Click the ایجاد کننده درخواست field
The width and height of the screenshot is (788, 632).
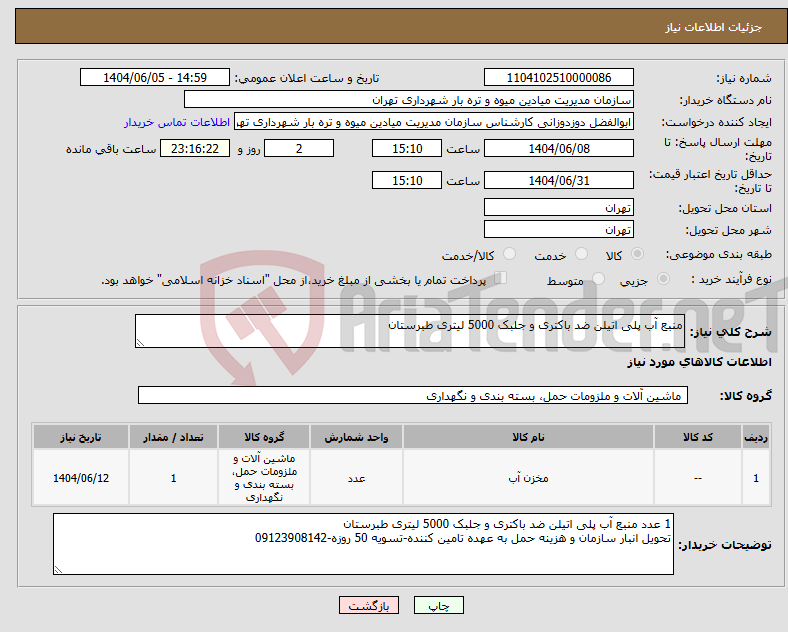click(x=434, y=122)
